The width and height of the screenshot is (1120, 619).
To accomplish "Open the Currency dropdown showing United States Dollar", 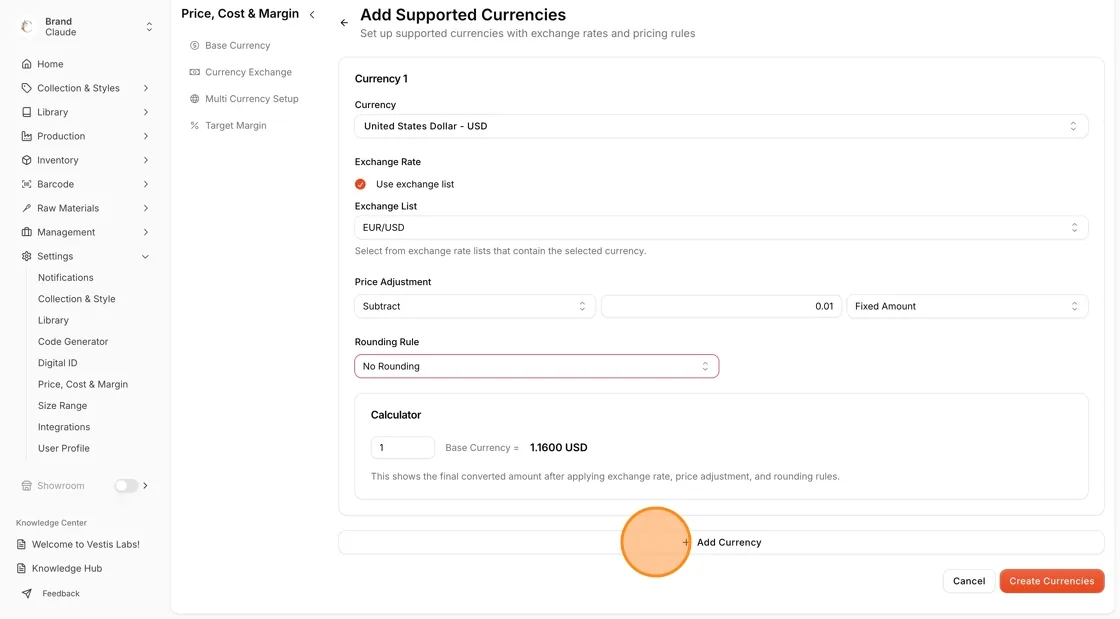I will (721, 126).
